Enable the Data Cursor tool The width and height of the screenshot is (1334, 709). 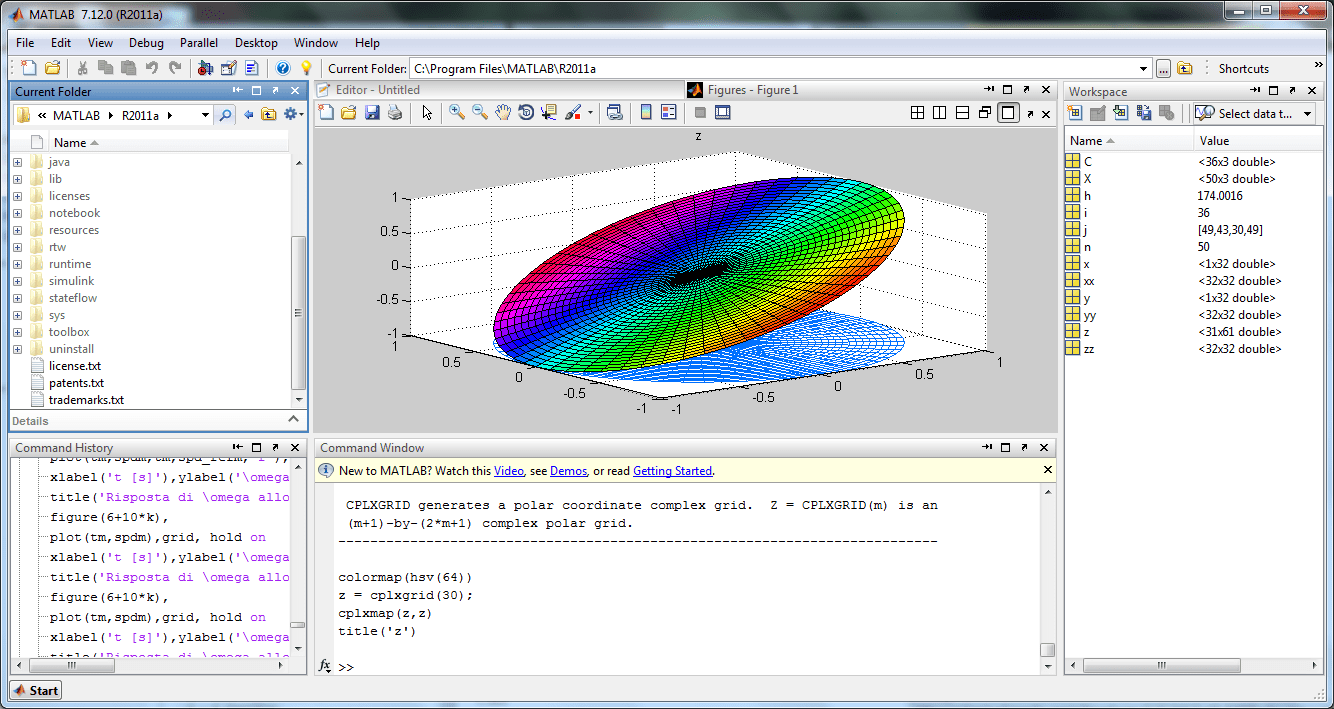click(549, 112)
